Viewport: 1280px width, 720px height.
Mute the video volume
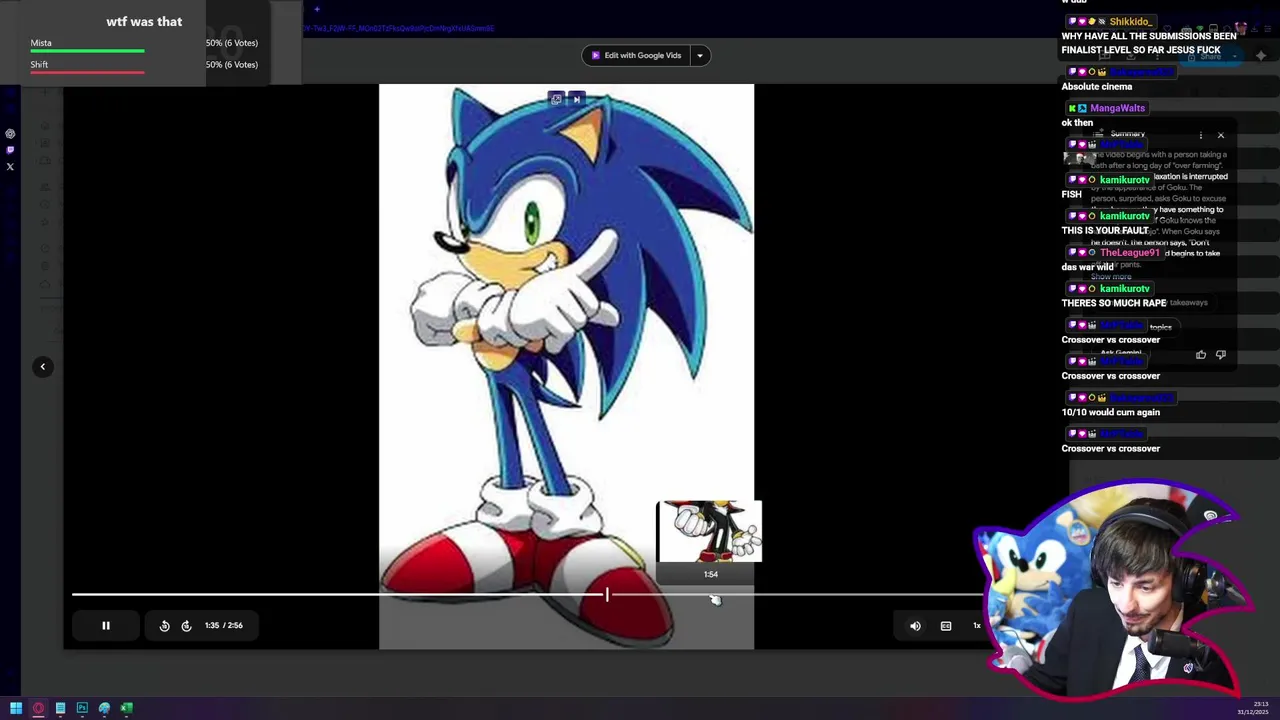(915, 626)
